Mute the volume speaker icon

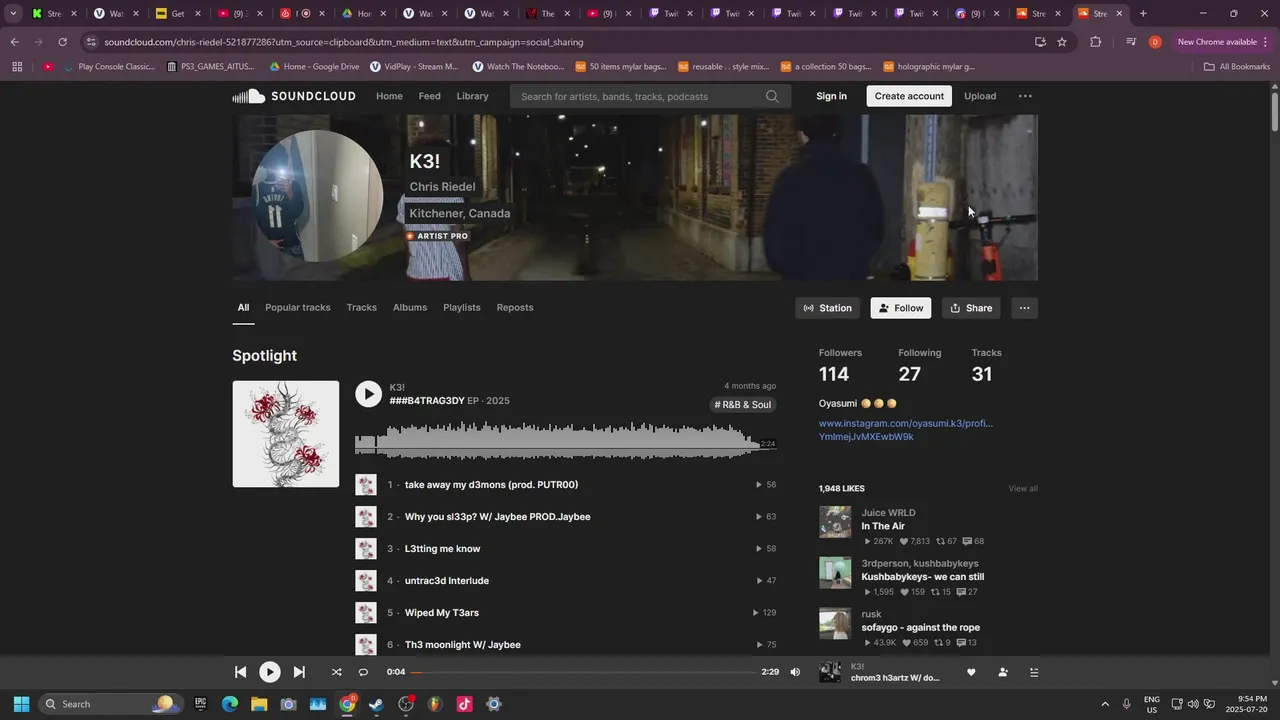point(795,672)
